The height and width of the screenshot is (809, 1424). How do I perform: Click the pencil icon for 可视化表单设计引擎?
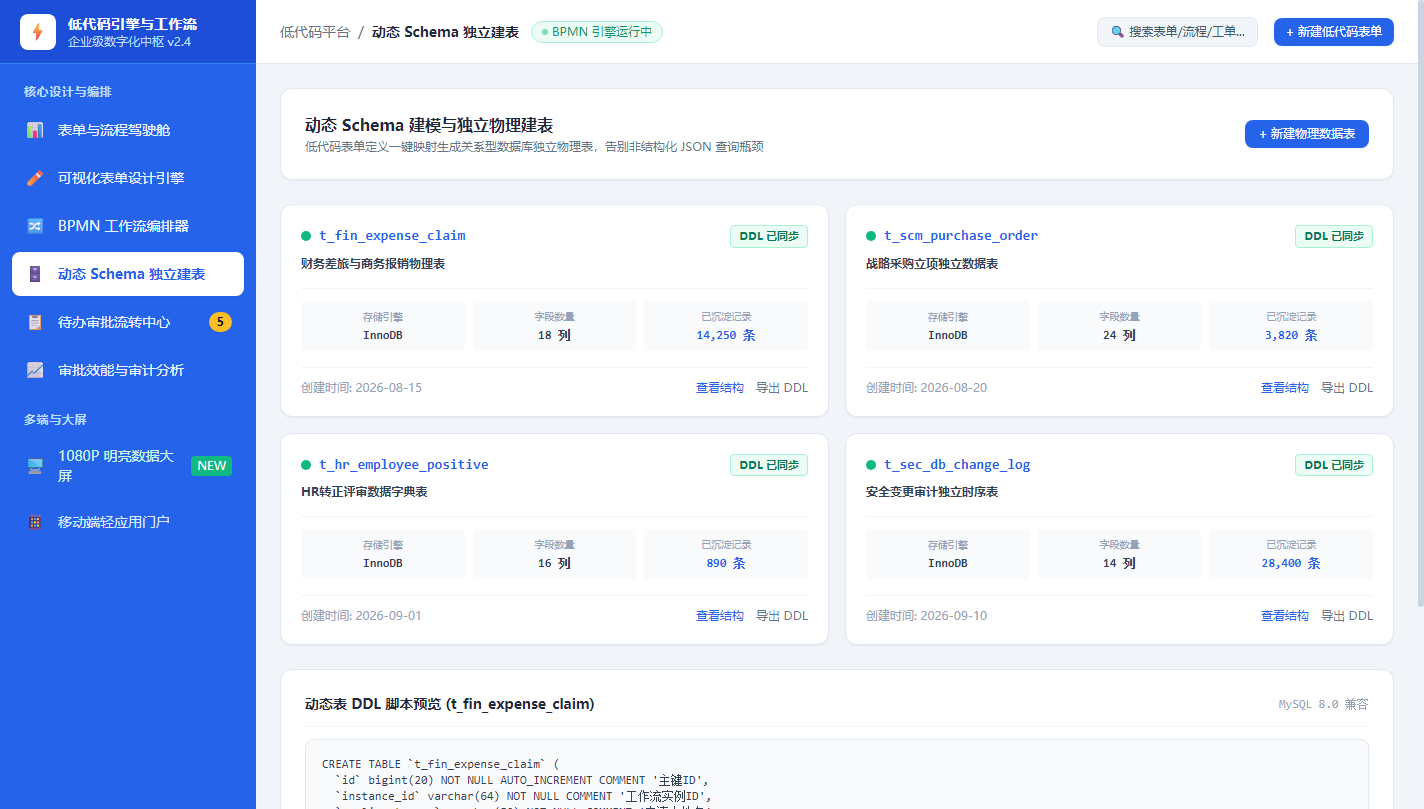(x=35, y=178)
